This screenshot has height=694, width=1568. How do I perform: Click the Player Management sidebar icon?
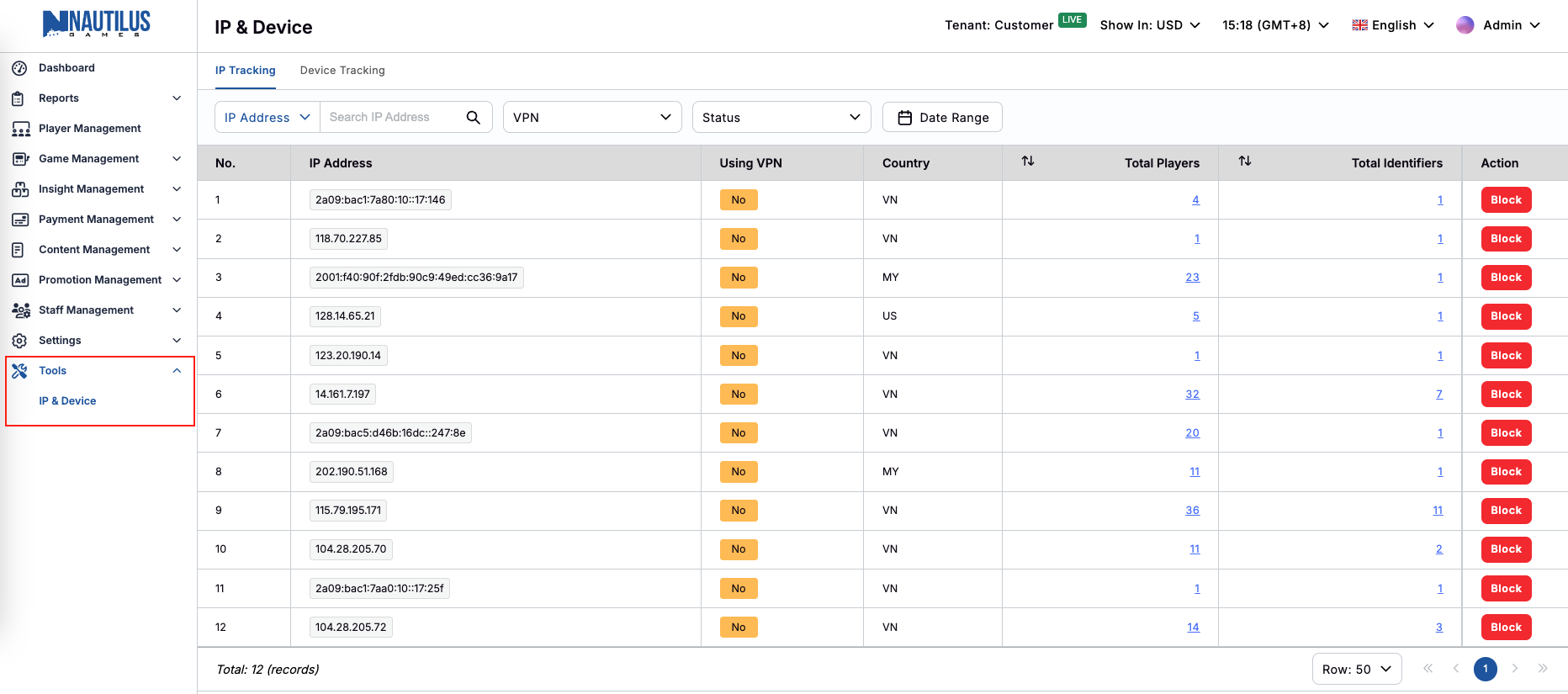click(20, 129)
